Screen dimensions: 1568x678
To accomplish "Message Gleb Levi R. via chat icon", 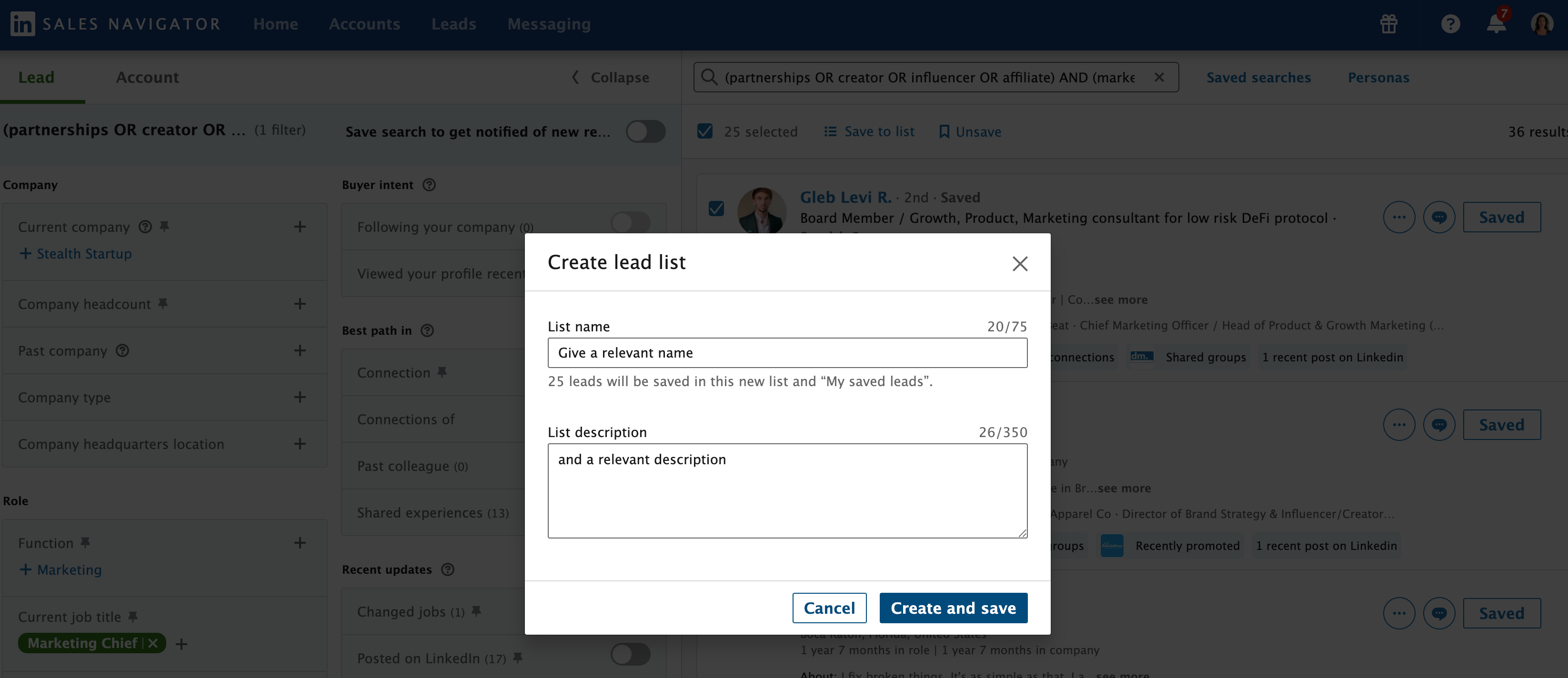I will (1439, 217).
